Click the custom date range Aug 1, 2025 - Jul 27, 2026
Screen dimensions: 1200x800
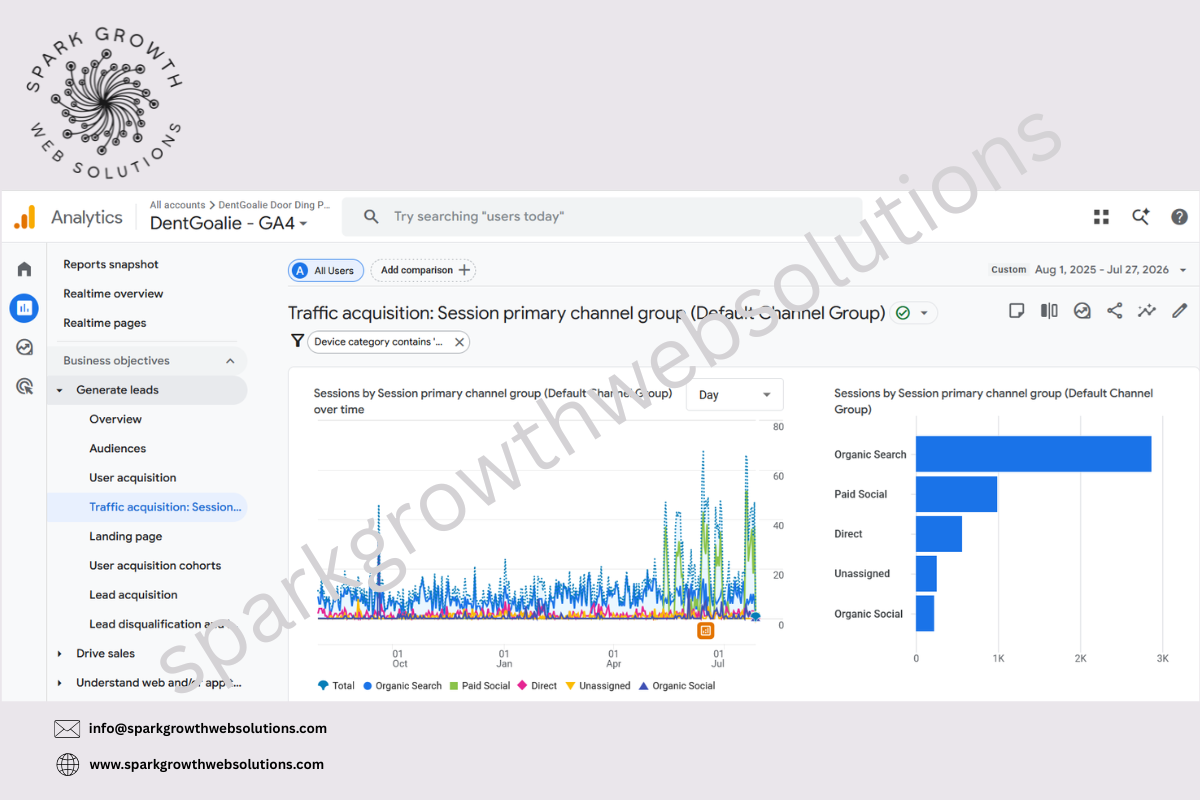click(x=1101, y=270)
